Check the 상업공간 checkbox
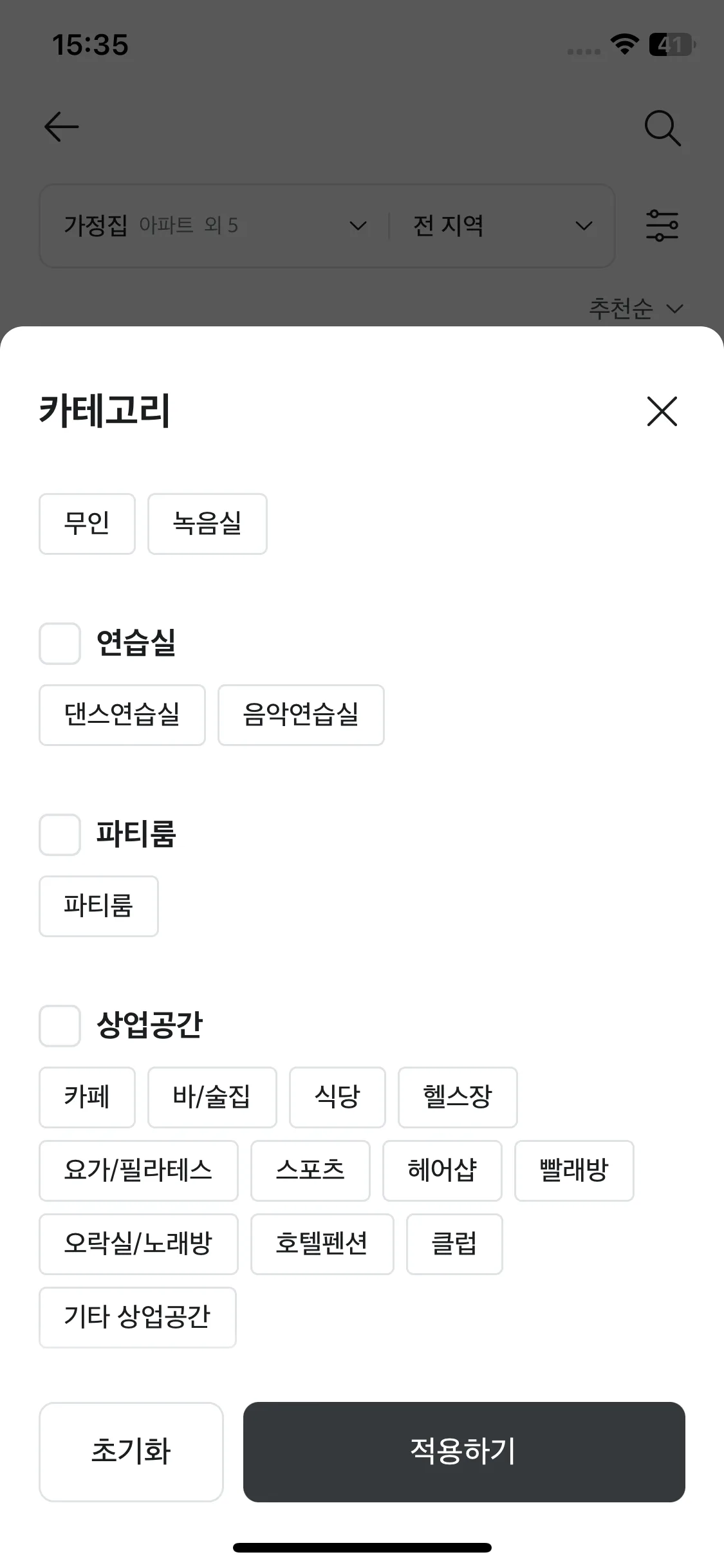The image size is (724, 1568). point(60,1026)
